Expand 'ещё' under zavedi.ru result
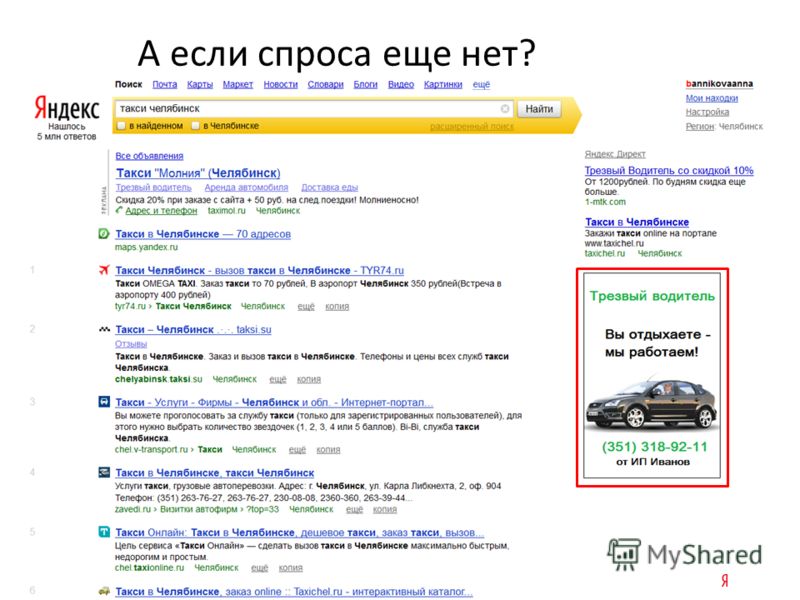 click(x=355, y=510)
